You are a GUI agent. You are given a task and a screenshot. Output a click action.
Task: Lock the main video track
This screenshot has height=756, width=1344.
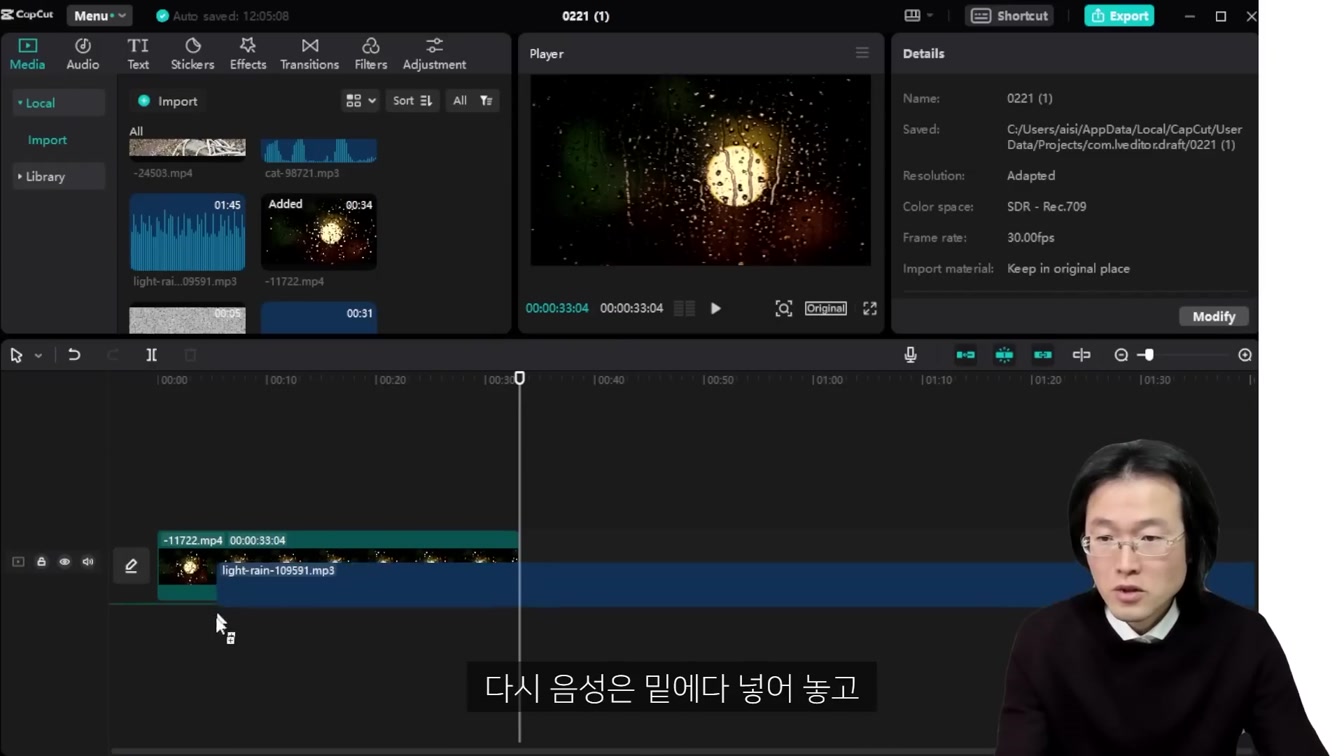pyautogui.click(x=41, y=562)
